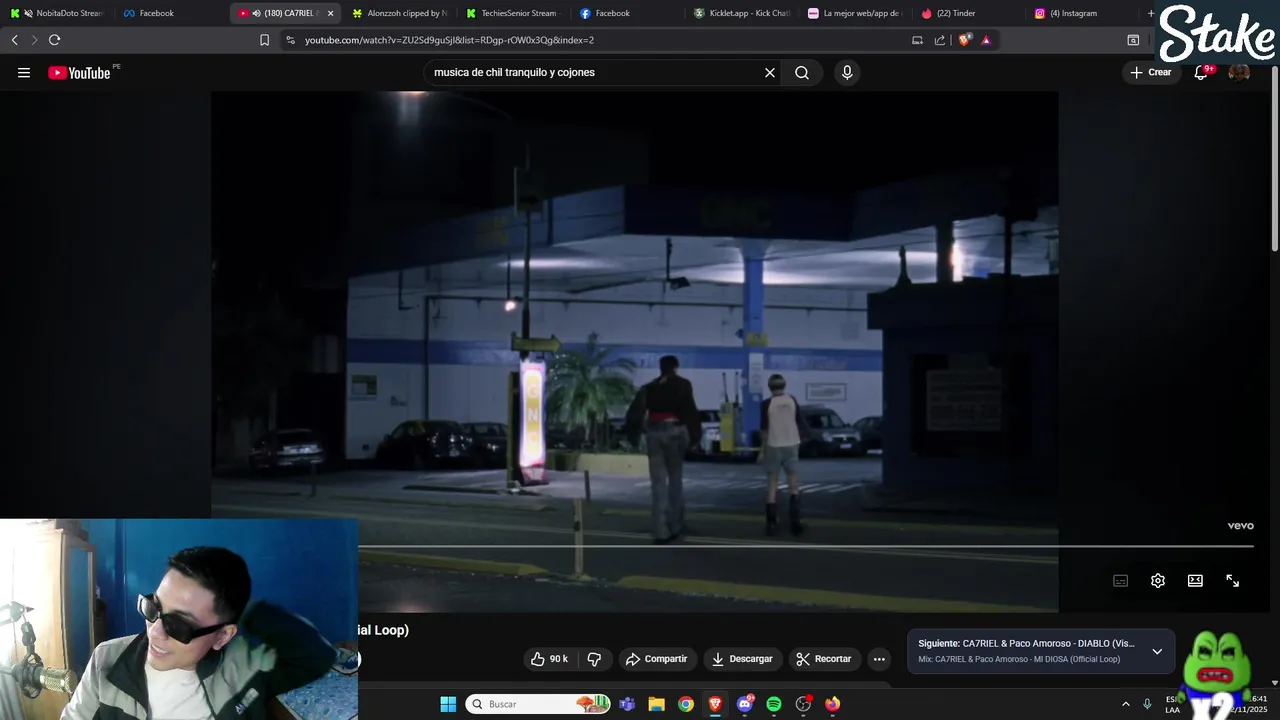
Task: Click the Recortar clip button
Action: click(824, 659)
